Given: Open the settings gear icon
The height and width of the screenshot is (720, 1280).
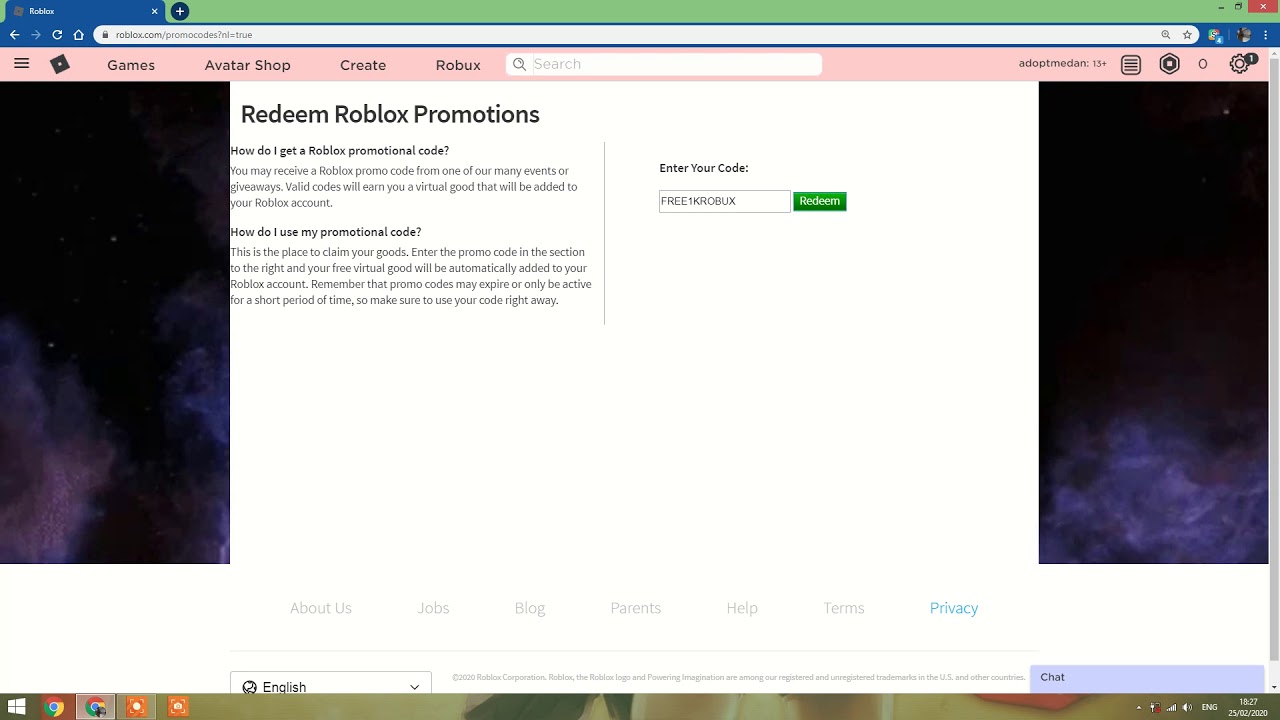Looking at the screenshot, I should [1240, 64].
